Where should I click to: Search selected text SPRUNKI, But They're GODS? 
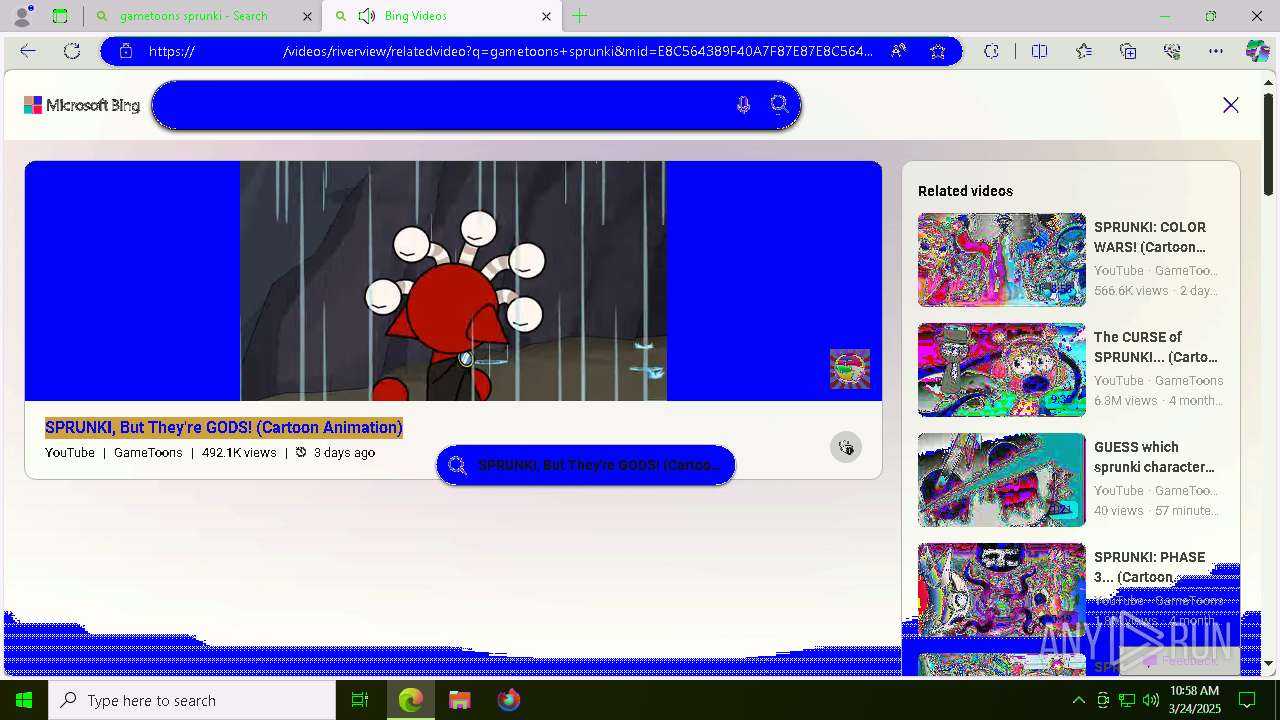586,465
